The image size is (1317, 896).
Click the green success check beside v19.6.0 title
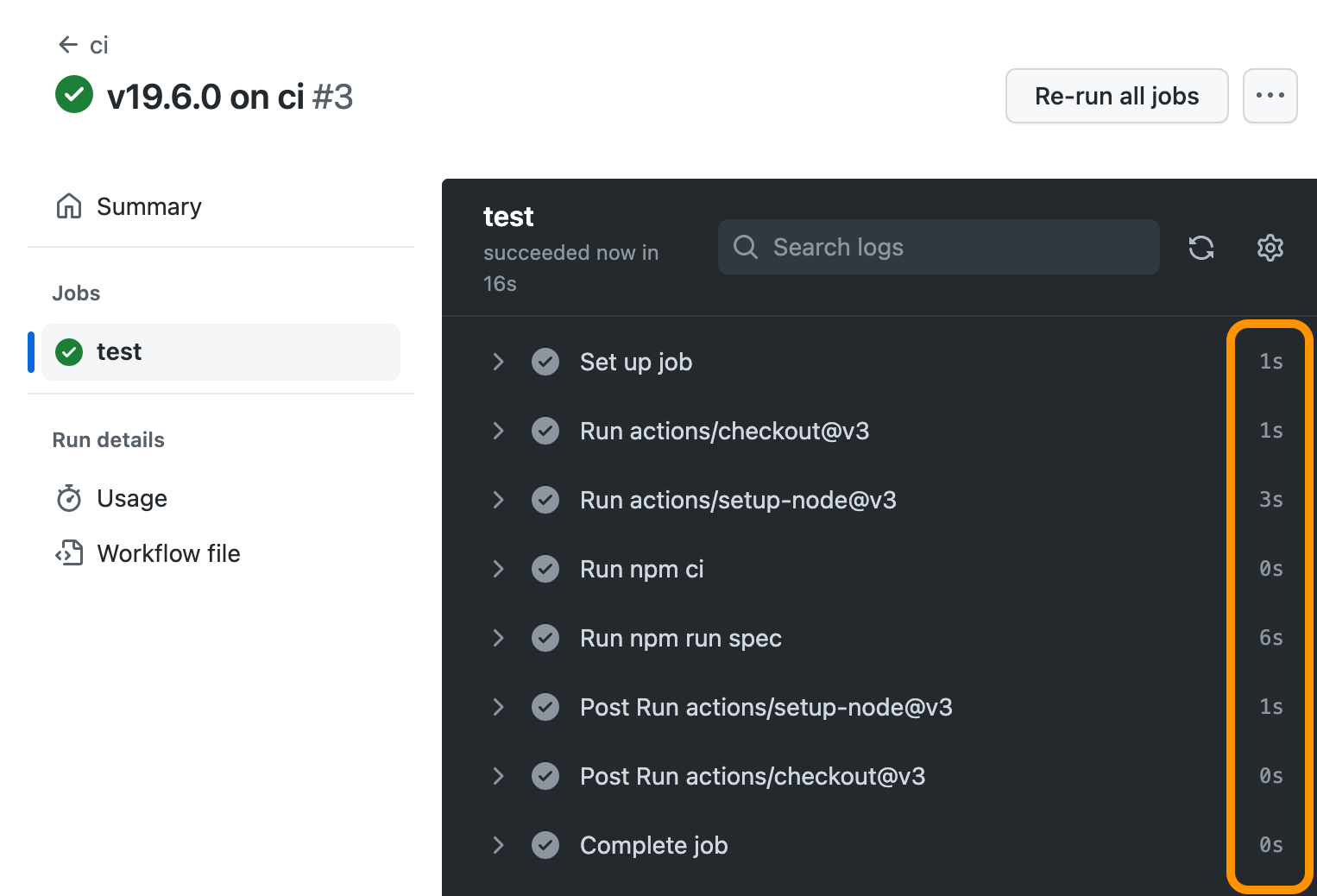[73, 95]
